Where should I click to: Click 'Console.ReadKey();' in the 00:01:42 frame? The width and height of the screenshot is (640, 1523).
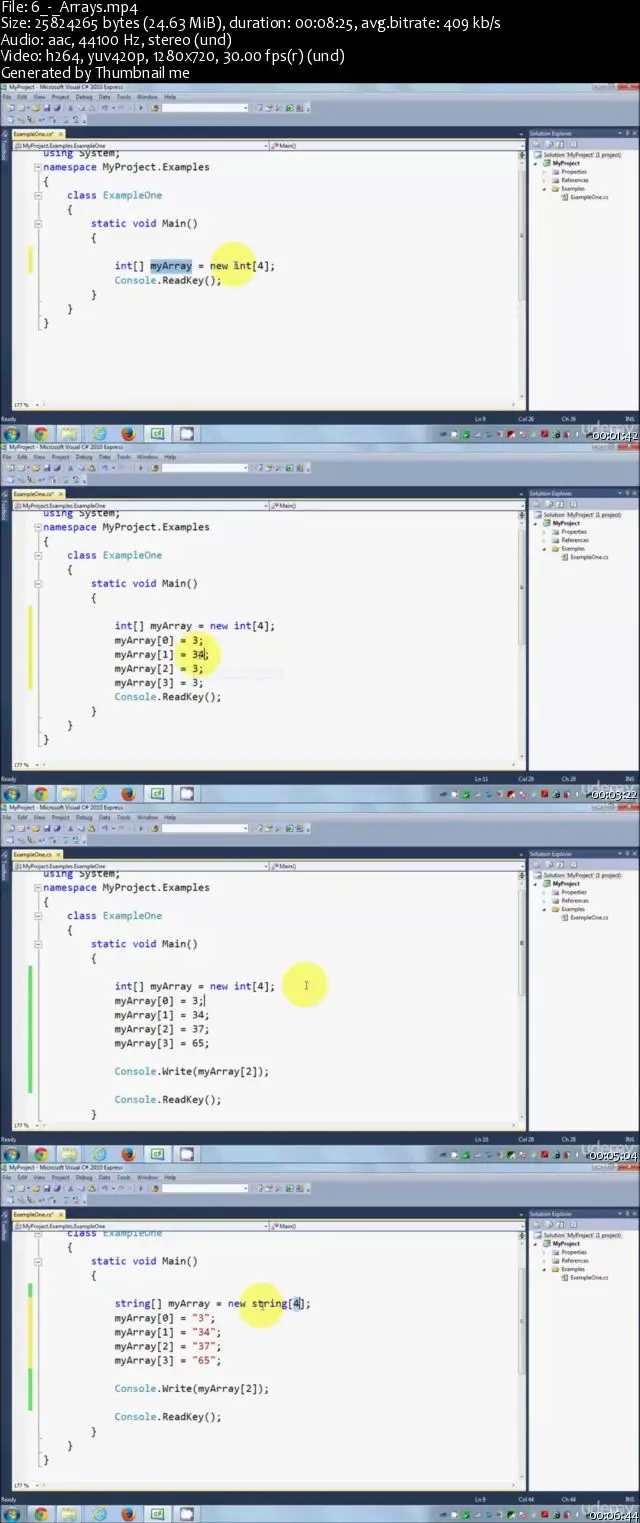click(167, 280)
